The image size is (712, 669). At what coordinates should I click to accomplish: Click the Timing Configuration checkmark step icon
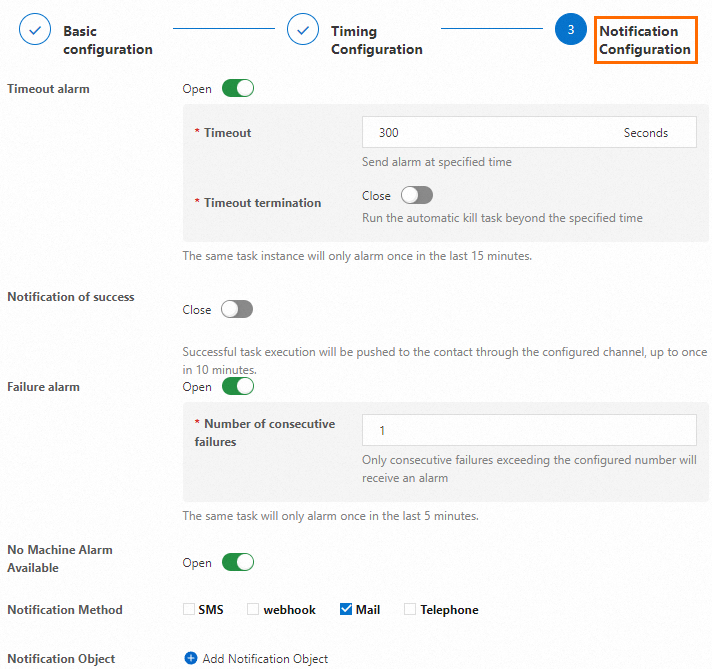click(x=303, y=30)
